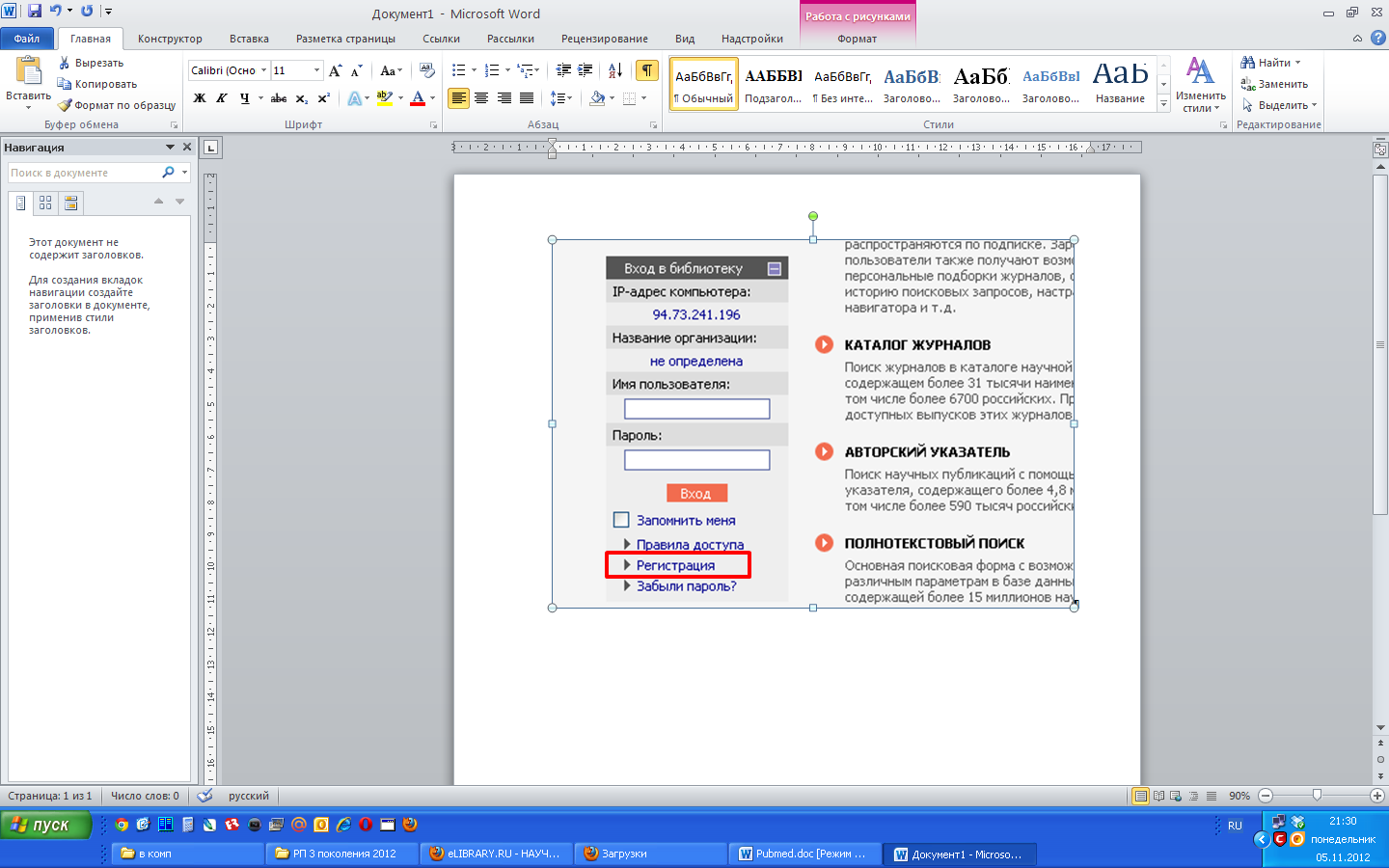Apply yellow text highlight color

coord(385,98)
